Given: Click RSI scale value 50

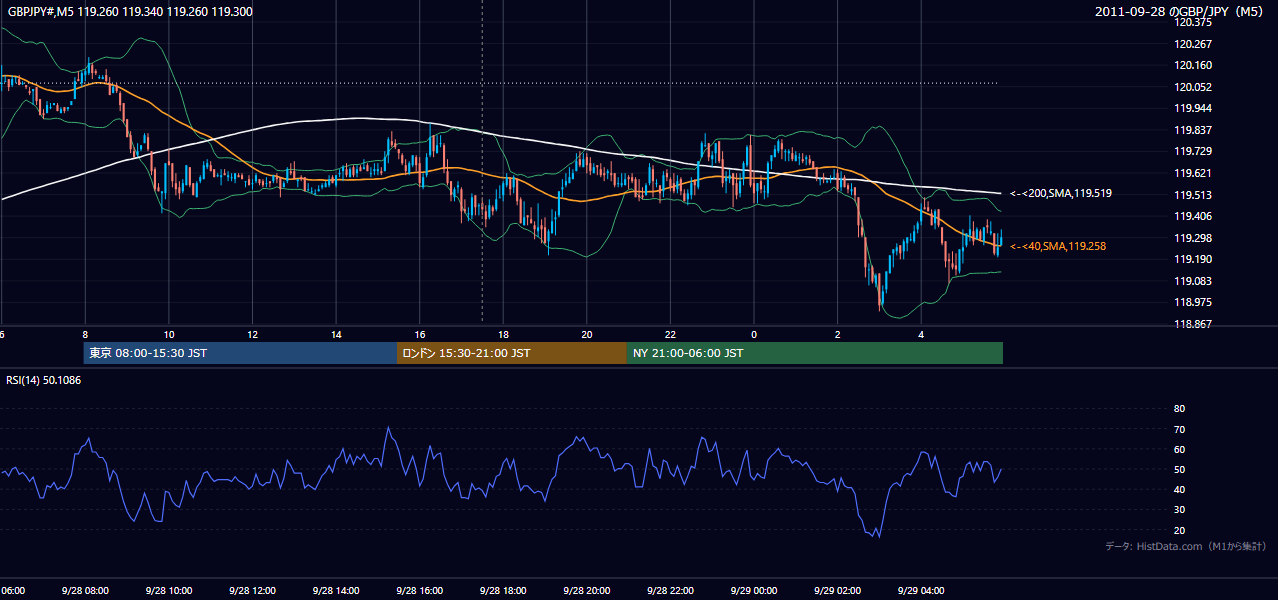Looking at the screenshot, I should pyautogui.click(x=1179, y=469).
